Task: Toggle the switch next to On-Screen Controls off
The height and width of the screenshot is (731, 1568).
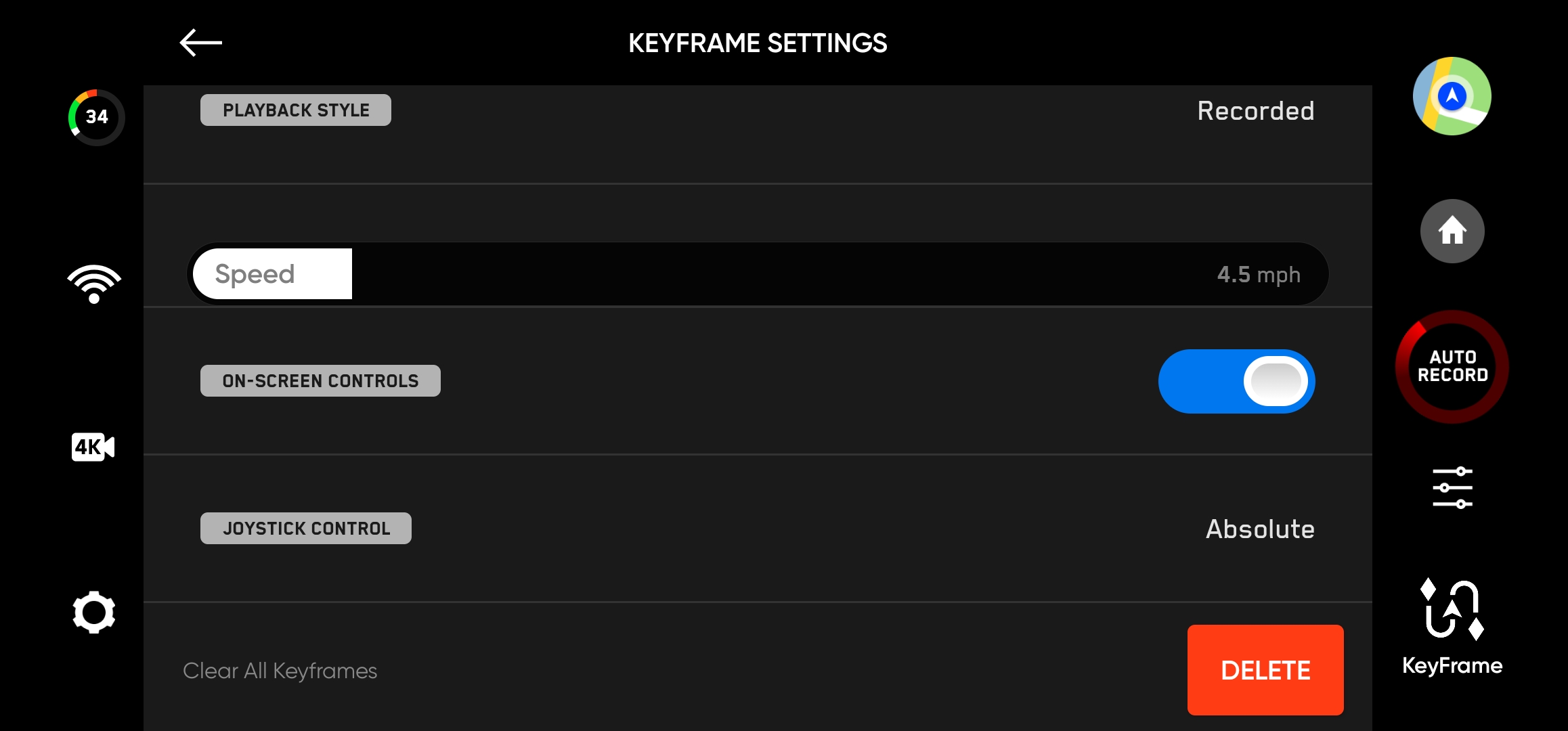Action: point(1236,381)
